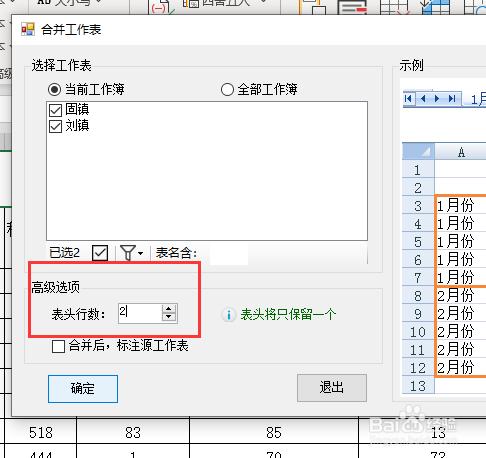This screenshot has width=486, height=458.
Task: Go to last sheet in example navigator
Action: [x=452, y=99]
